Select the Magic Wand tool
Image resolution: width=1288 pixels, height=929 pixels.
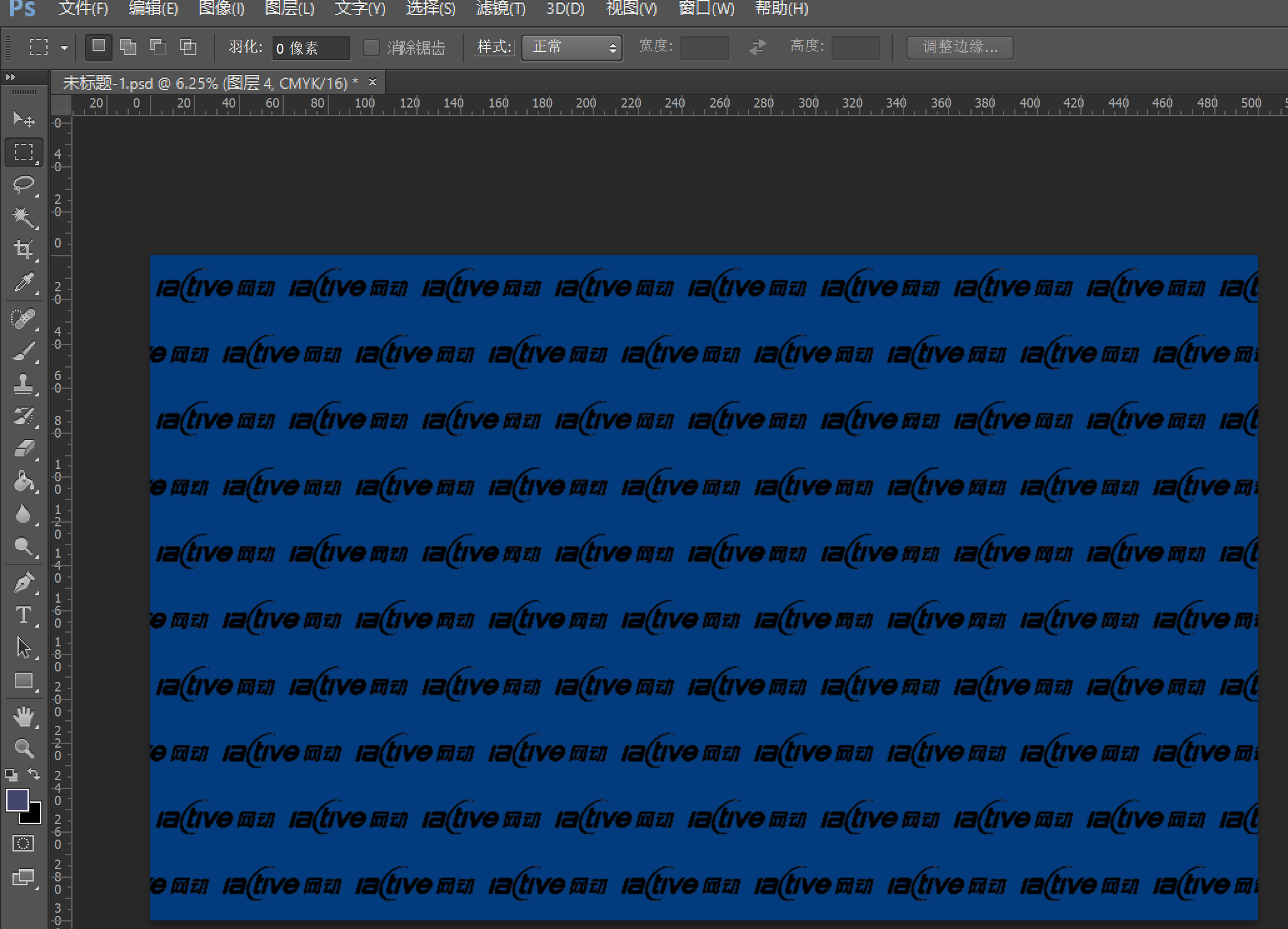click(x=24, y=217)
